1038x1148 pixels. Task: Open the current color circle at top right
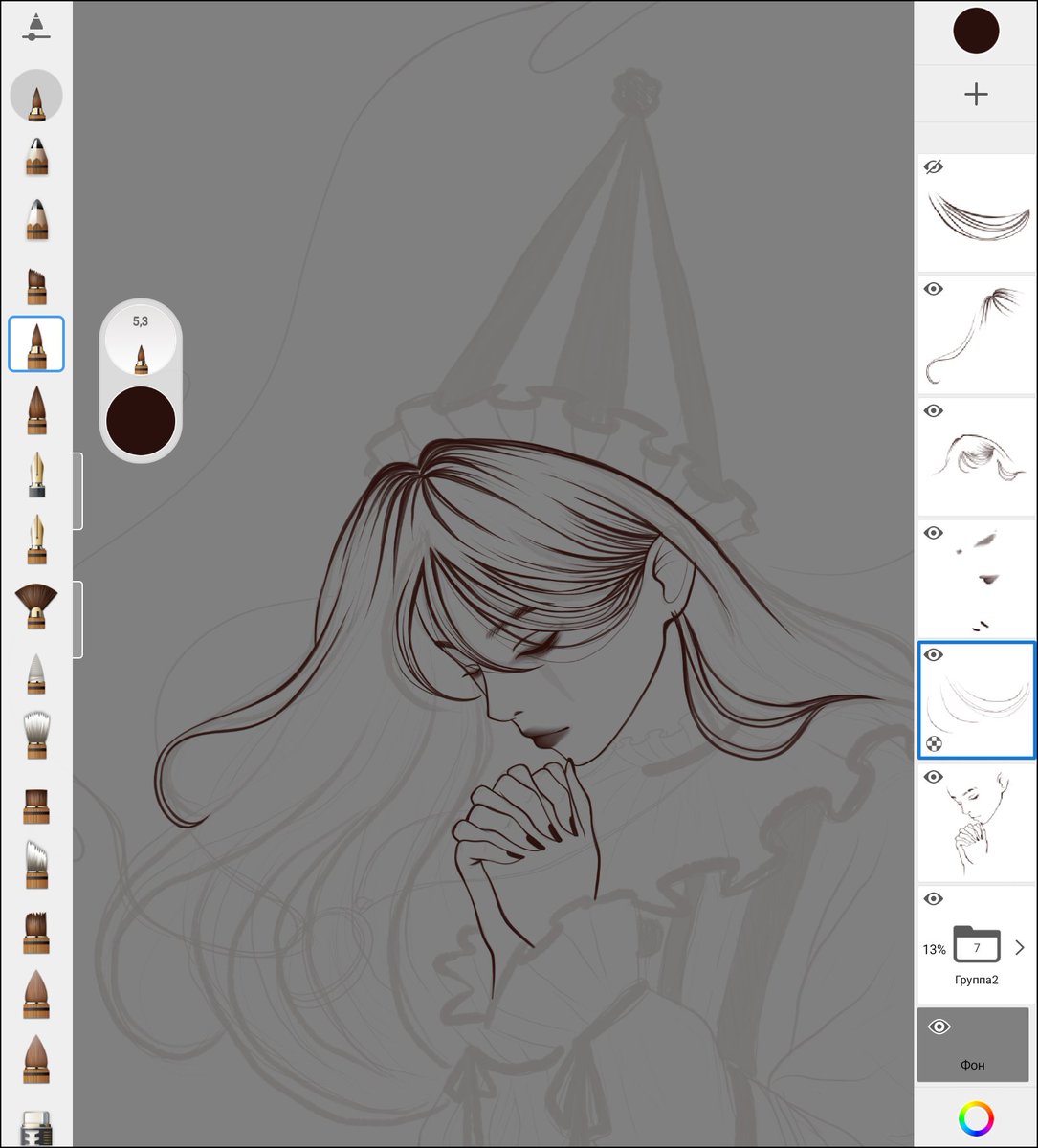click(x=976, y=31)
